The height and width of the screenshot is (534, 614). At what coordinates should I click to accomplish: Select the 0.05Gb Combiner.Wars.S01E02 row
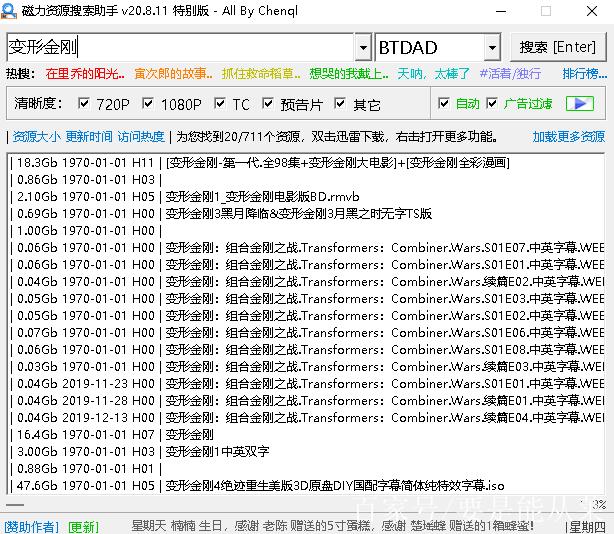point(305,316)
